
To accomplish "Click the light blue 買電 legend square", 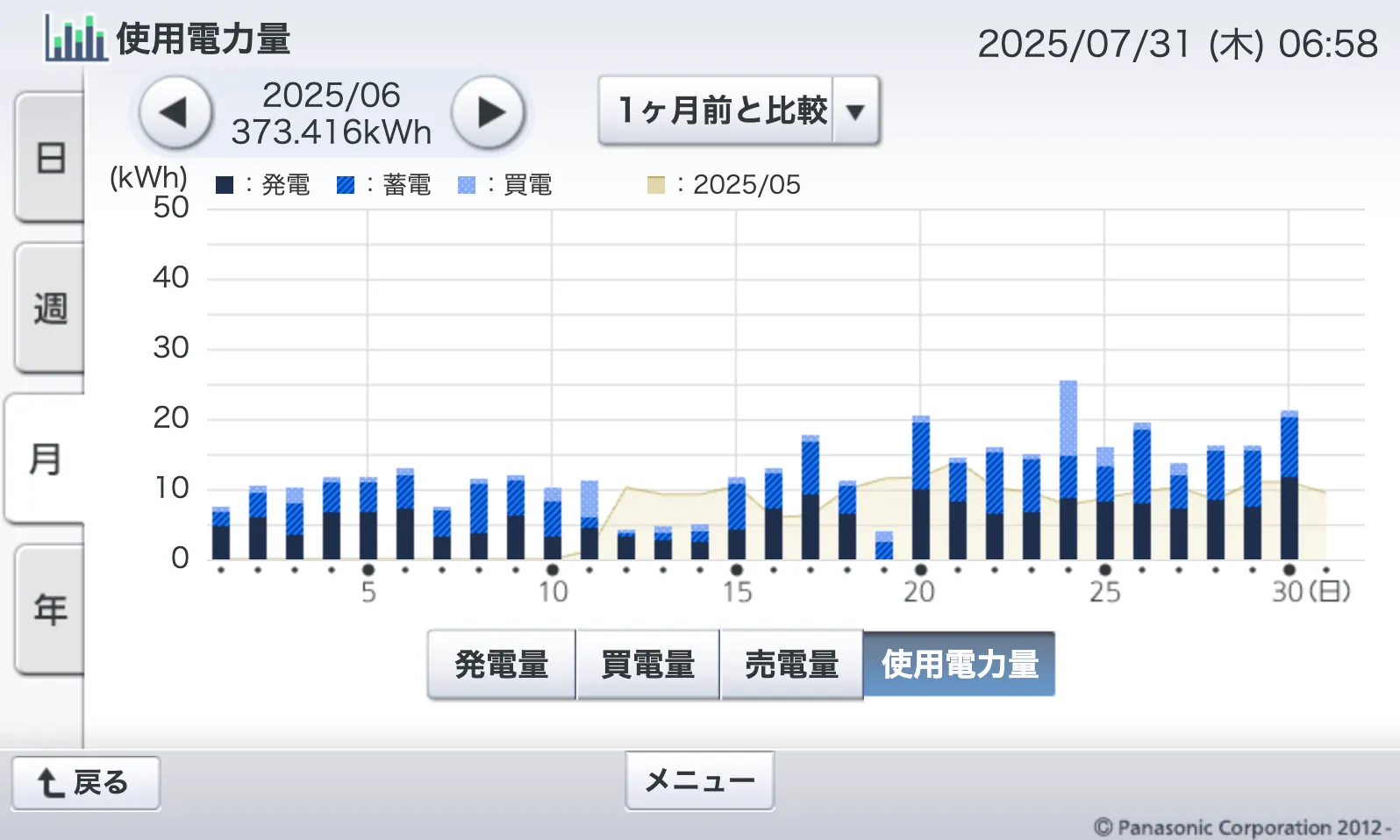I will [467, 185].
